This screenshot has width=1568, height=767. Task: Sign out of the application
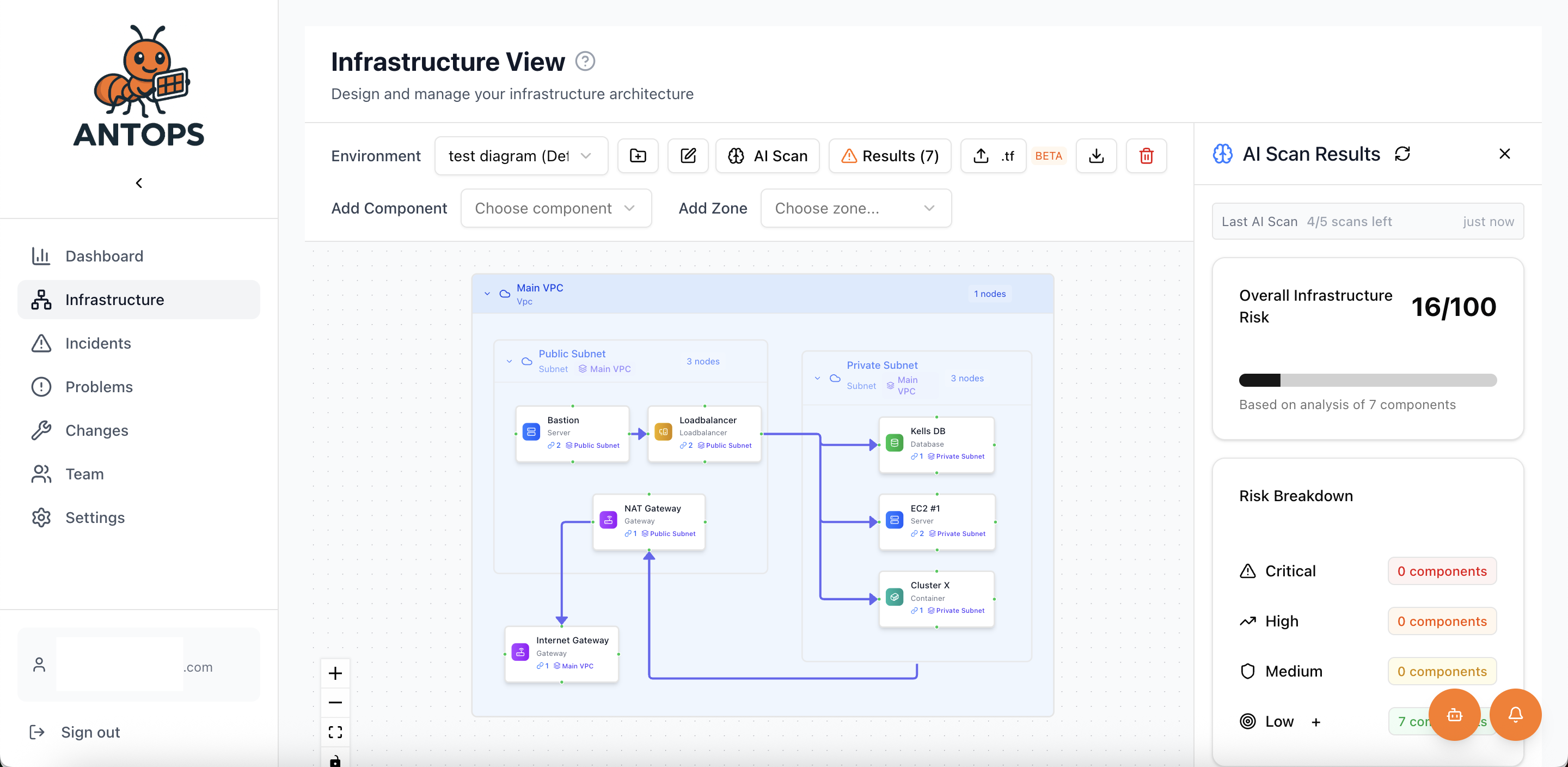coord(91,732)
